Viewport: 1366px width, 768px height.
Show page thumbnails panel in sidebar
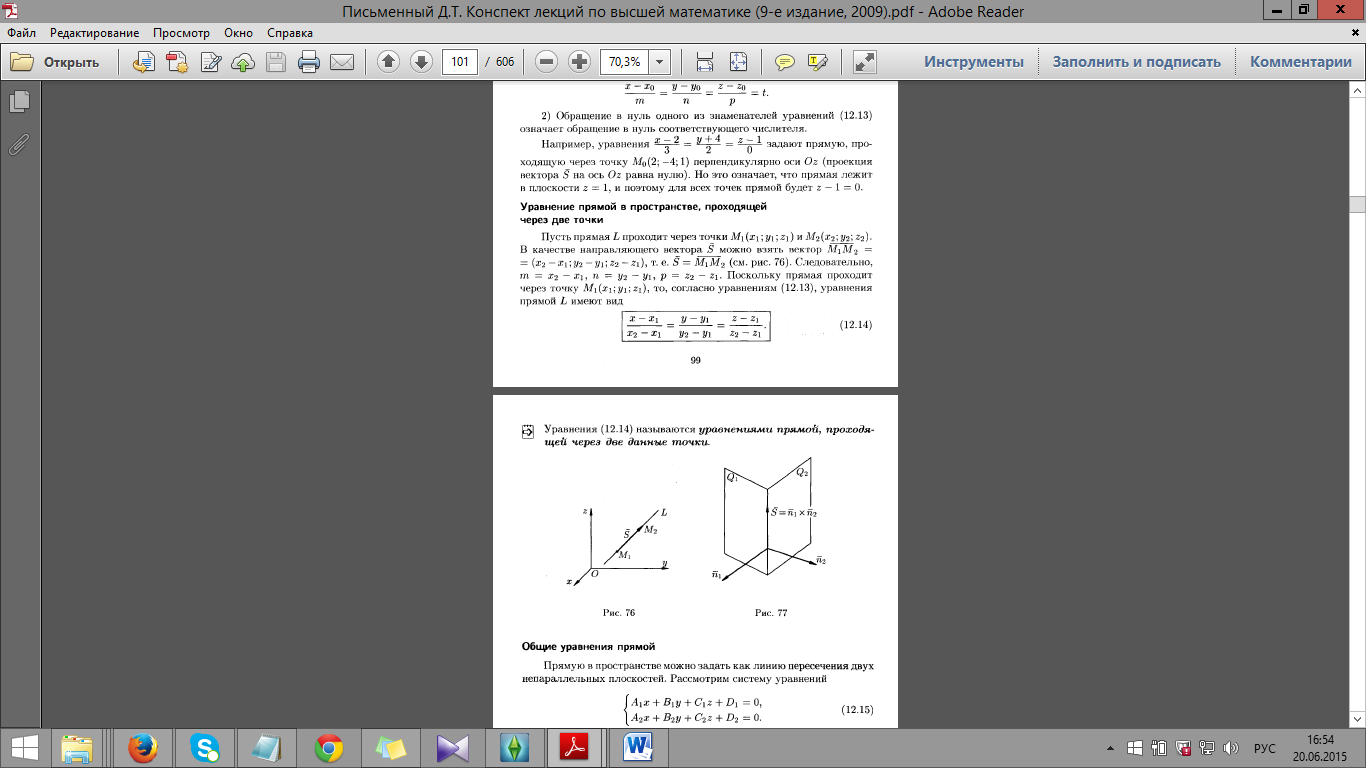(19, 101)
